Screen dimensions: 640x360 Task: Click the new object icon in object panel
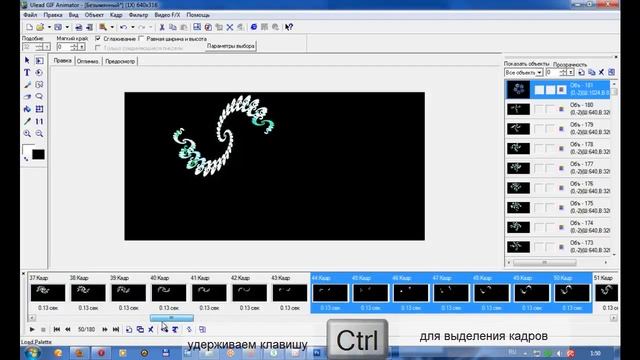pyautogui.click(x=581, y=72)
